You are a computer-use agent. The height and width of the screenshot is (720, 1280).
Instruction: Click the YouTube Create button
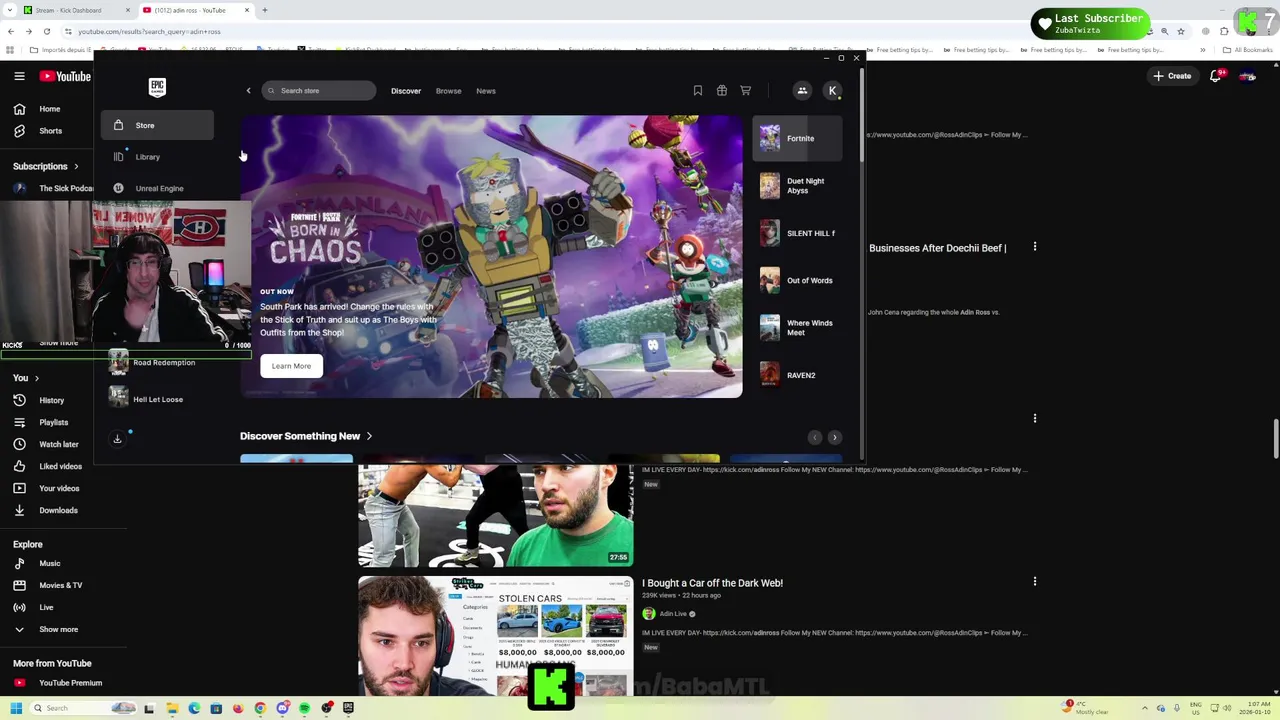pos(1172,76)
